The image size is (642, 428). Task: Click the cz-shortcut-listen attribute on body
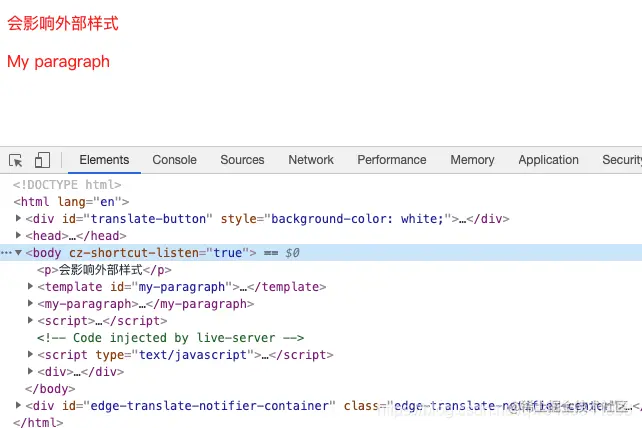(162, 253)
